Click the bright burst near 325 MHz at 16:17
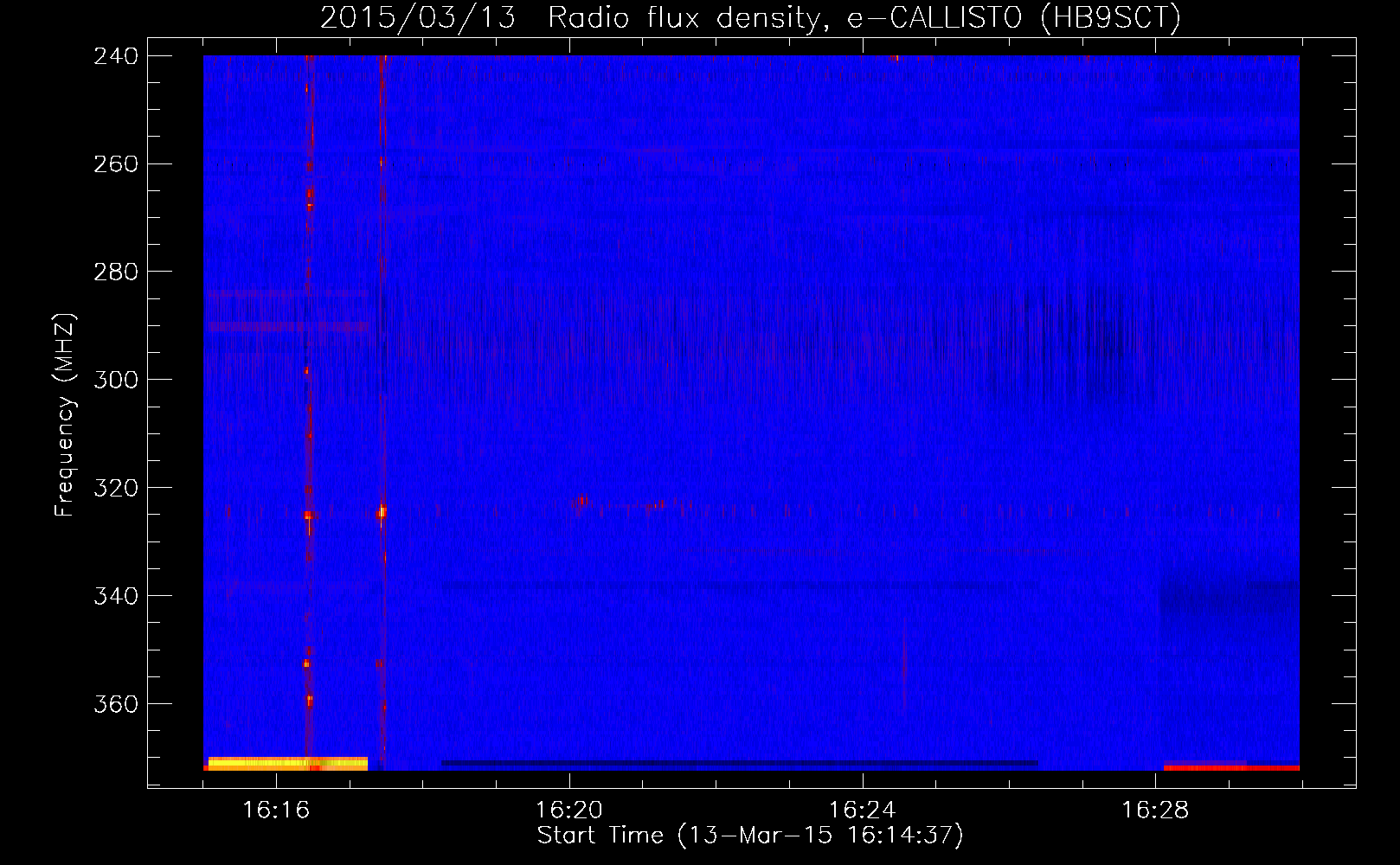Screen dimensions: 1400x865 [x=382, y=512]
